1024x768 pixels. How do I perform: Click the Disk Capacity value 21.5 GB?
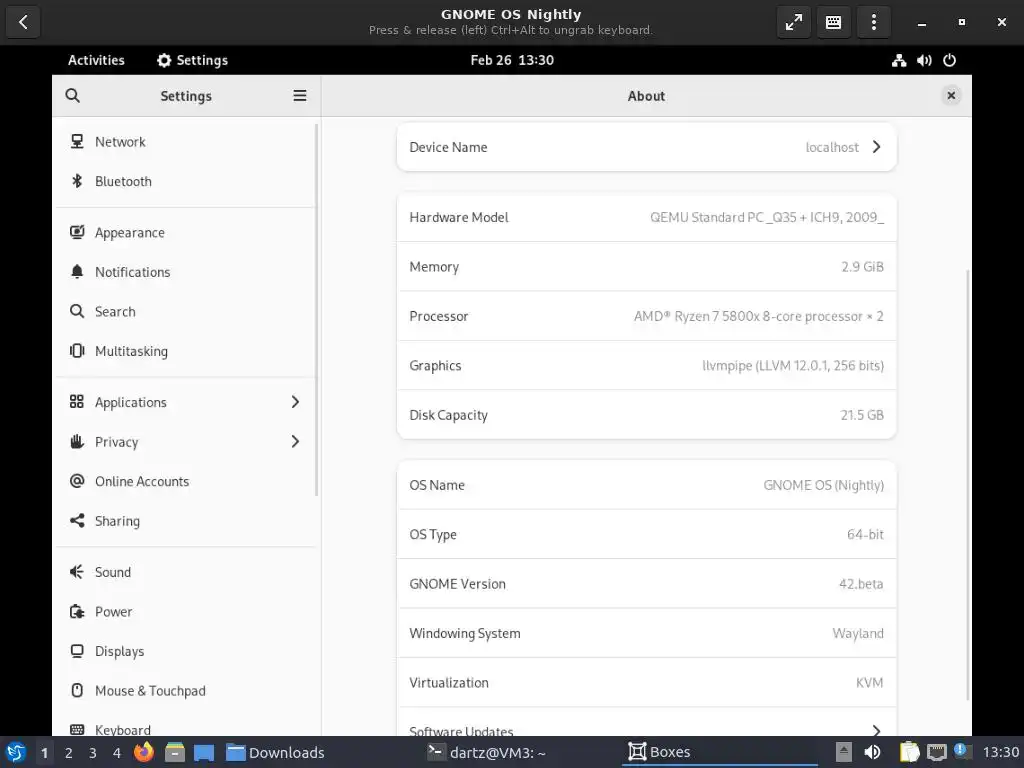pyautogui.click(x=862, y=415)
